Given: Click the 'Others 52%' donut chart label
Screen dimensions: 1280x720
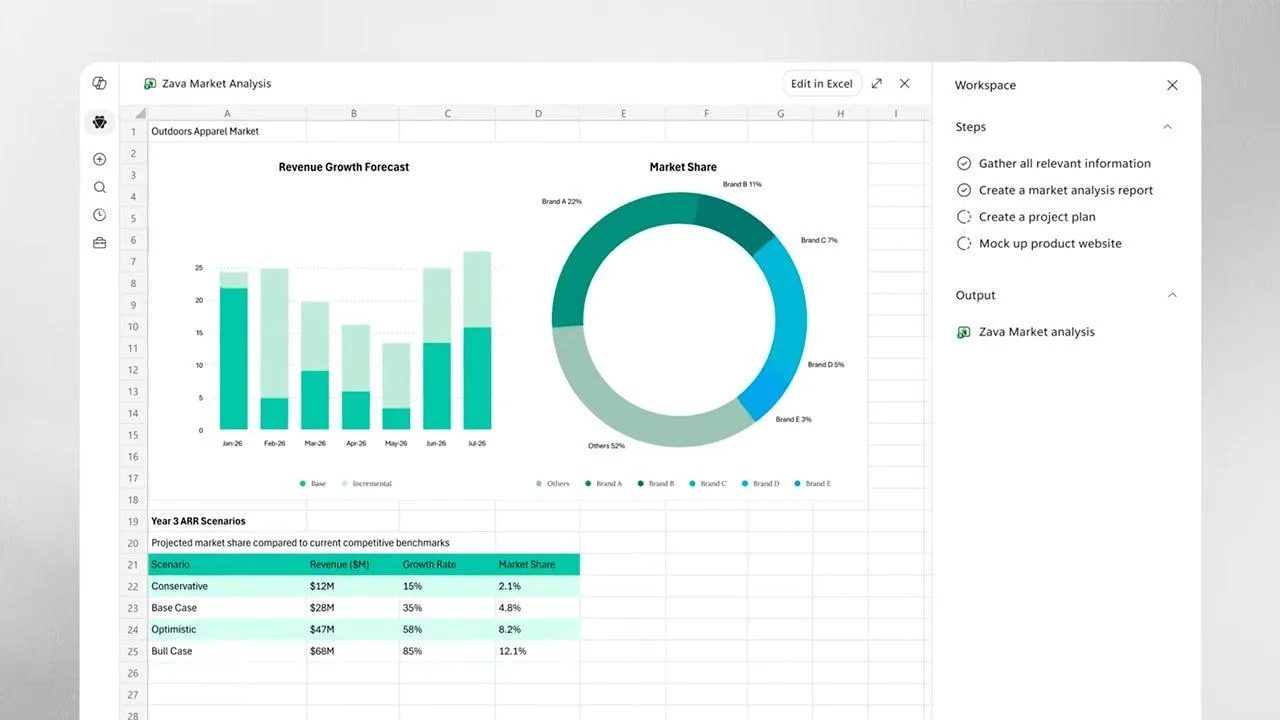Looking at the screenshot, I should pos(606,446).
